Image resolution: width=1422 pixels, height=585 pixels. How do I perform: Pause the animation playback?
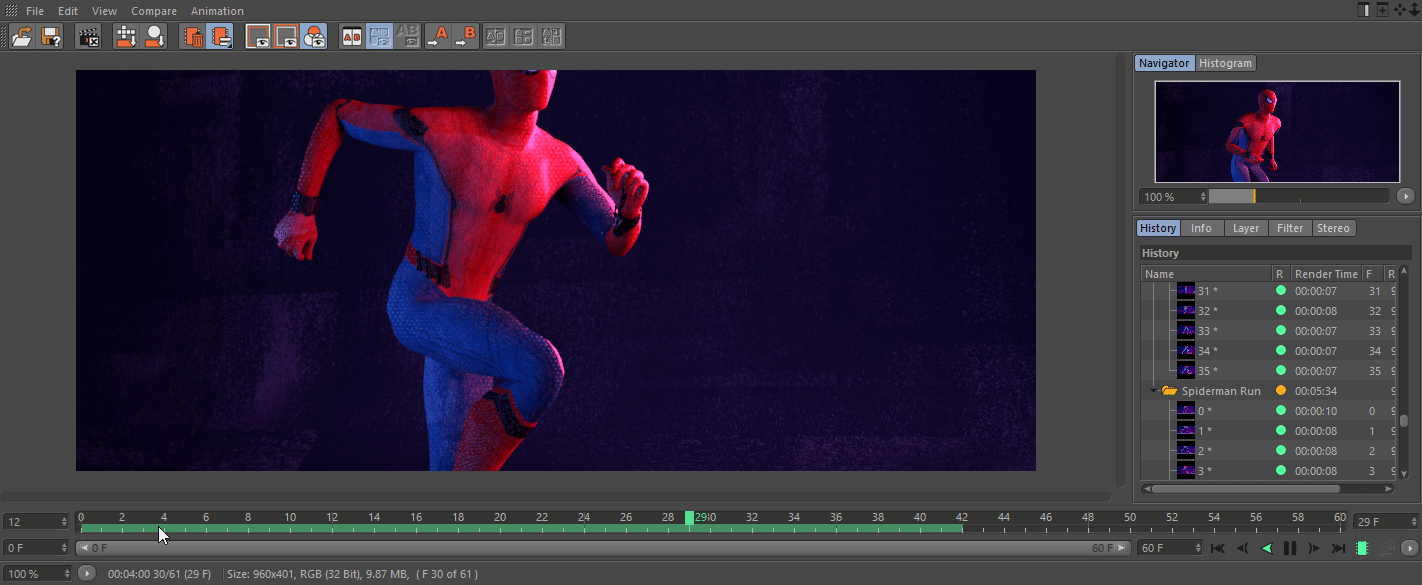(x=1290, y=548)
